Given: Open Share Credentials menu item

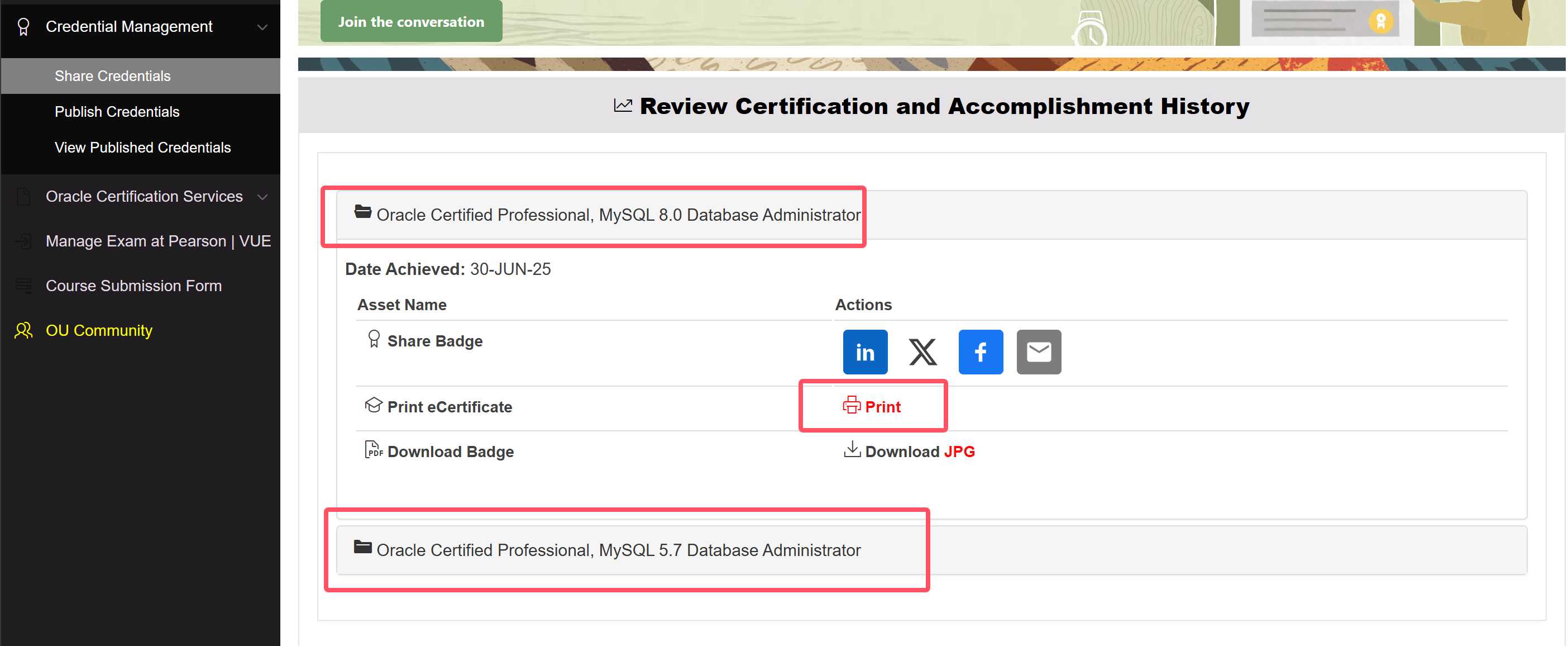Looking at the screenshot, I should click(113, 76).
